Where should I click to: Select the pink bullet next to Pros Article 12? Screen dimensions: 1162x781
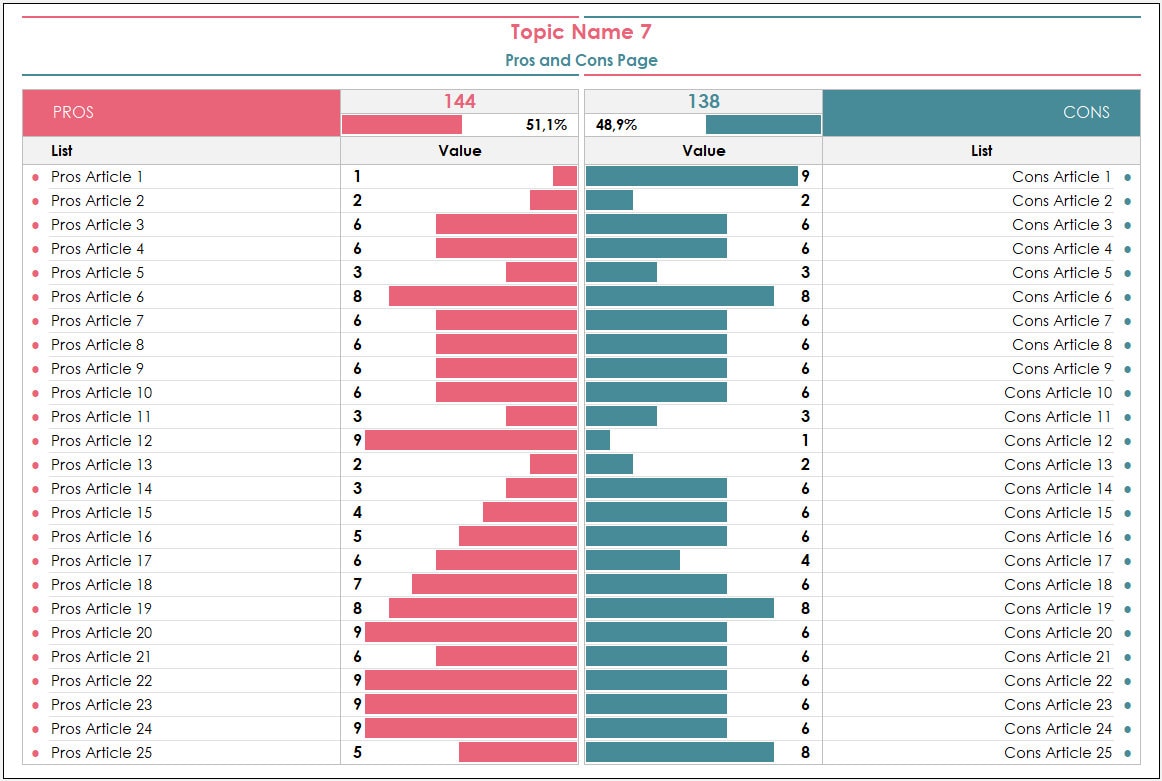pyautogui.click(x=35, y=442)
